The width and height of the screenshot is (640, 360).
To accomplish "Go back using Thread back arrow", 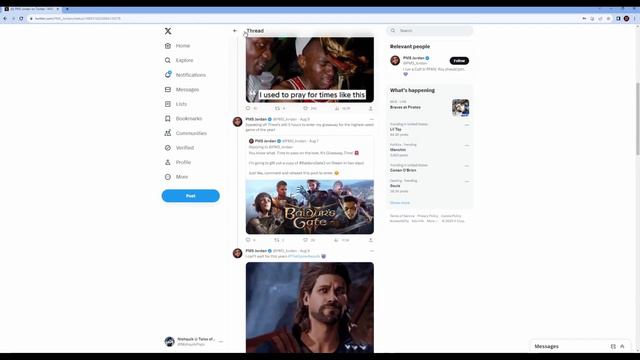I will click(235, 31).
